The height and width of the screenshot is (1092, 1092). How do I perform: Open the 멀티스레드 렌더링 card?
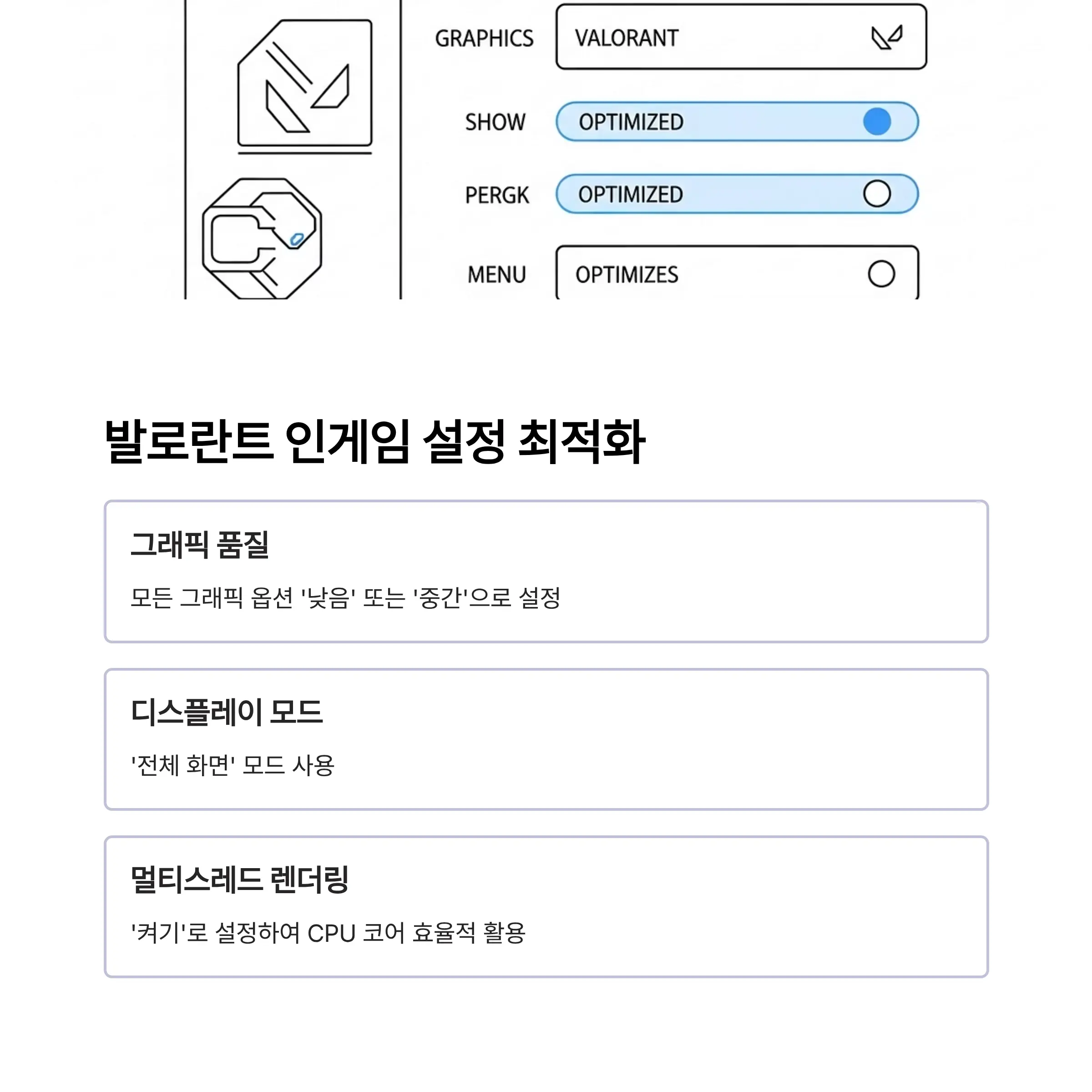(x=546, y=907)
